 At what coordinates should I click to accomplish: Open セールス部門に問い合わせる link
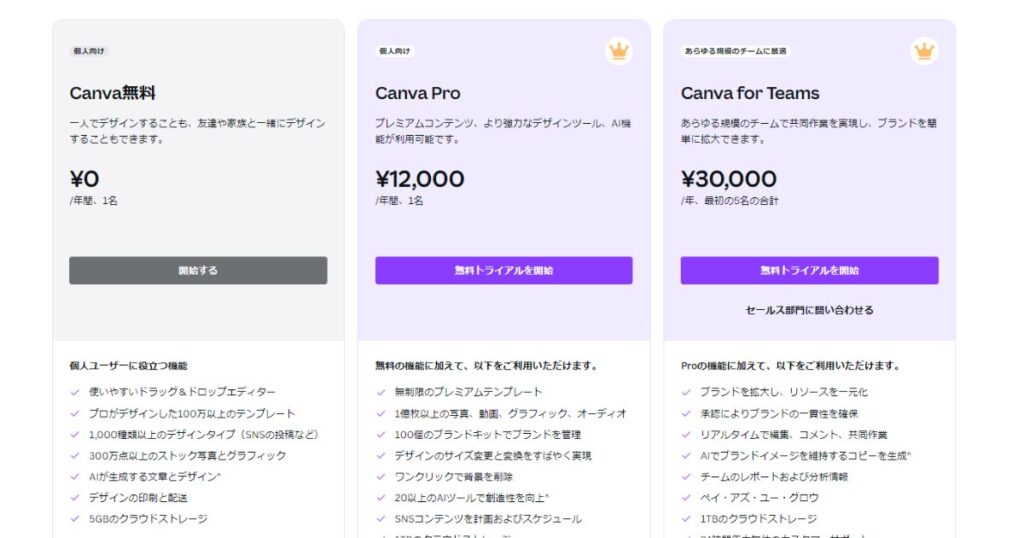click(809, 310)
